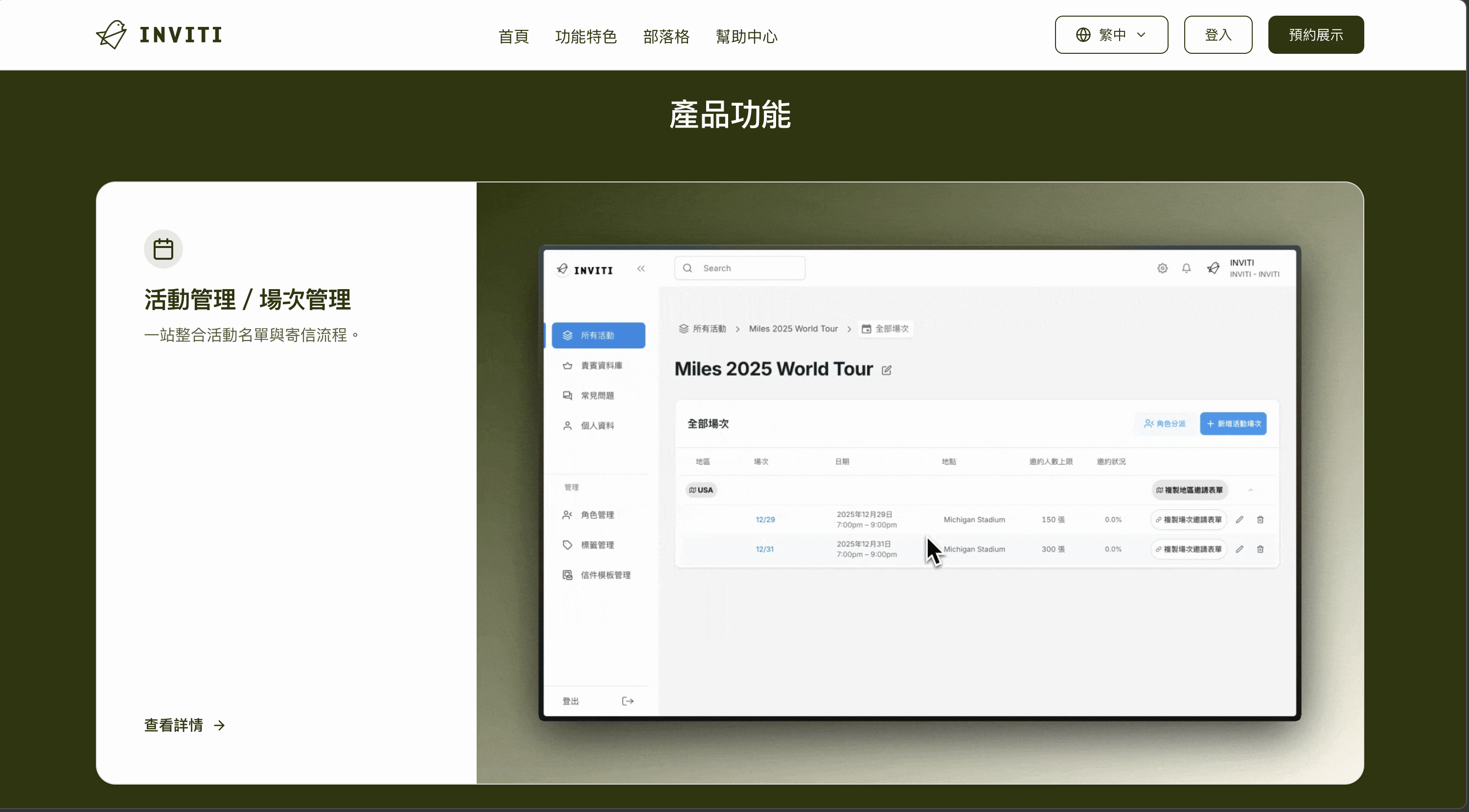Click 複製場次邀請表單 in the 12/29 row
The height and width of the screenshot is (812, 1469).
[1189, 519]
